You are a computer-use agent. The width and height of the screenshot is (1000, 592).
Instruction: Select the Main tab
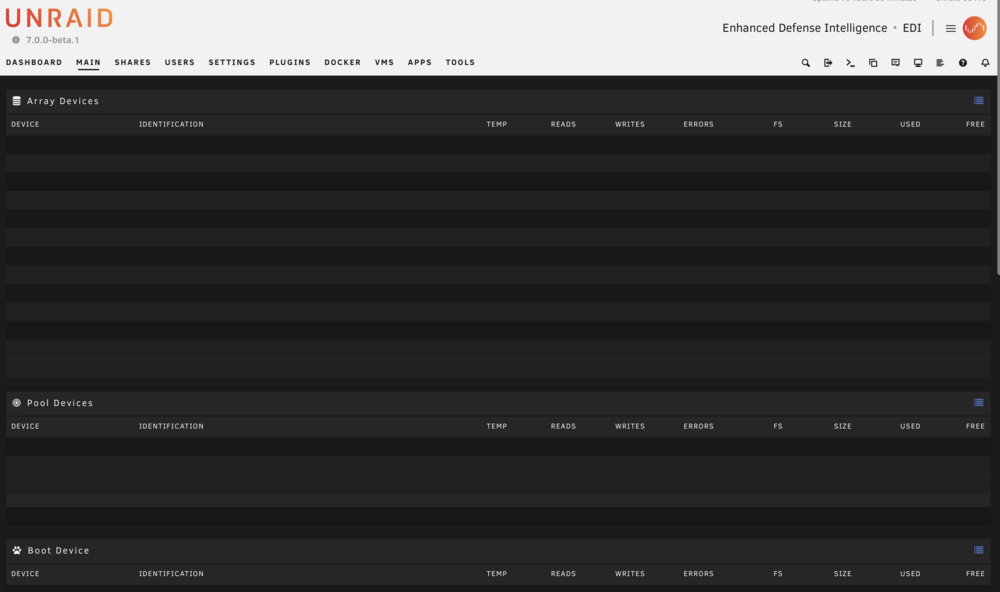[88, 63]
